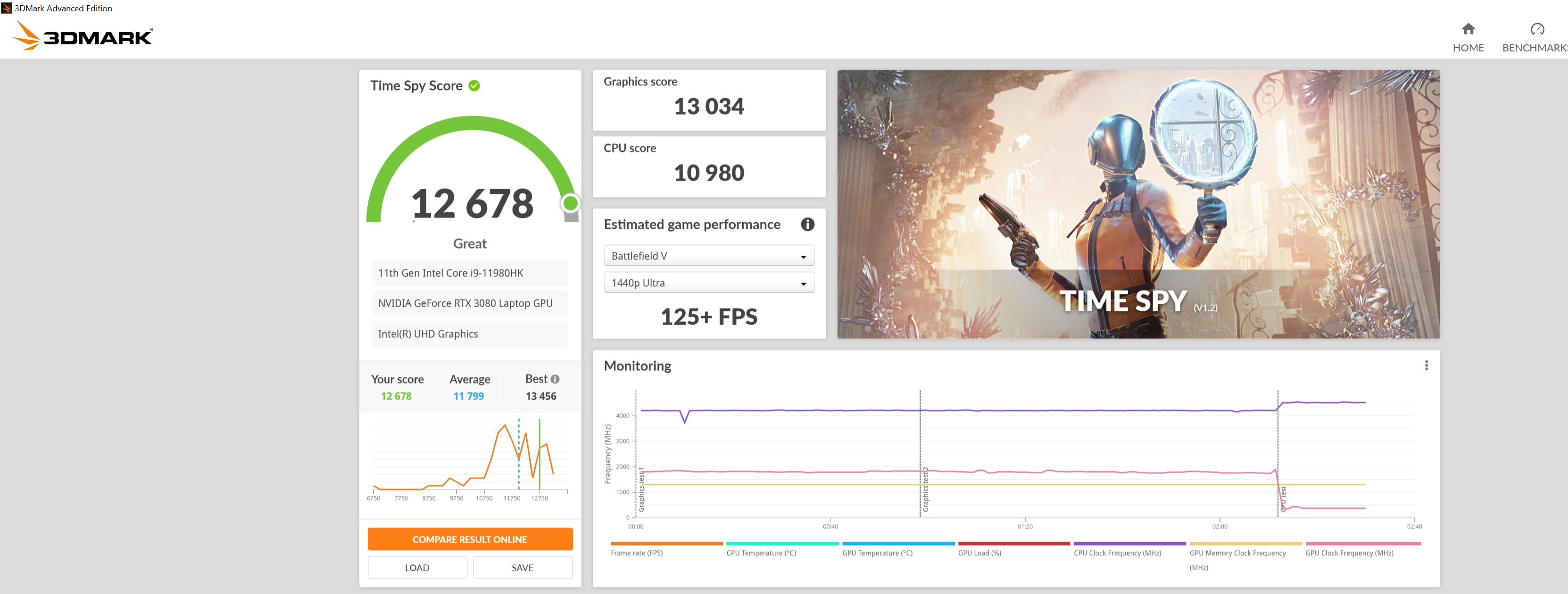Click the score gauge green indicator knob

click(570, 203)
